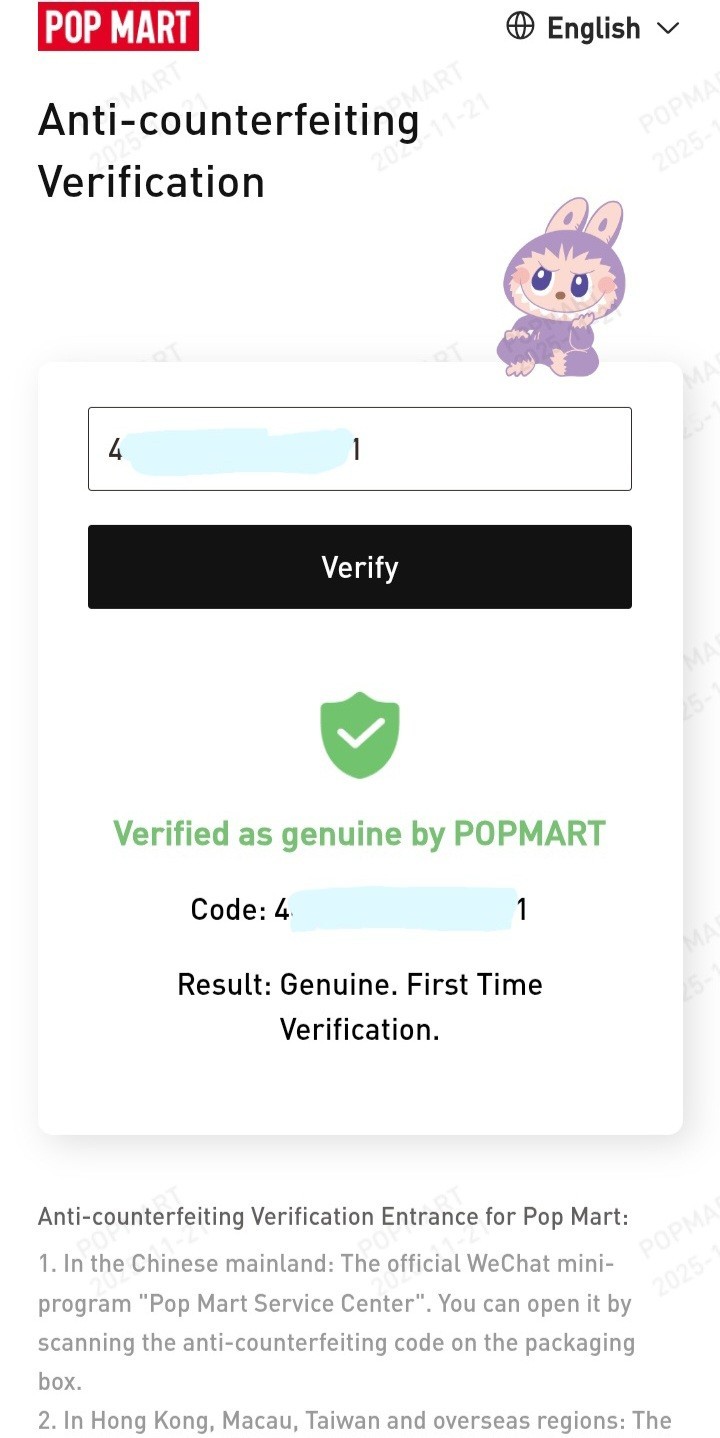Click the Result: Genuine. First Time Verification text
720x1438 pixels.
point(360,1007)
